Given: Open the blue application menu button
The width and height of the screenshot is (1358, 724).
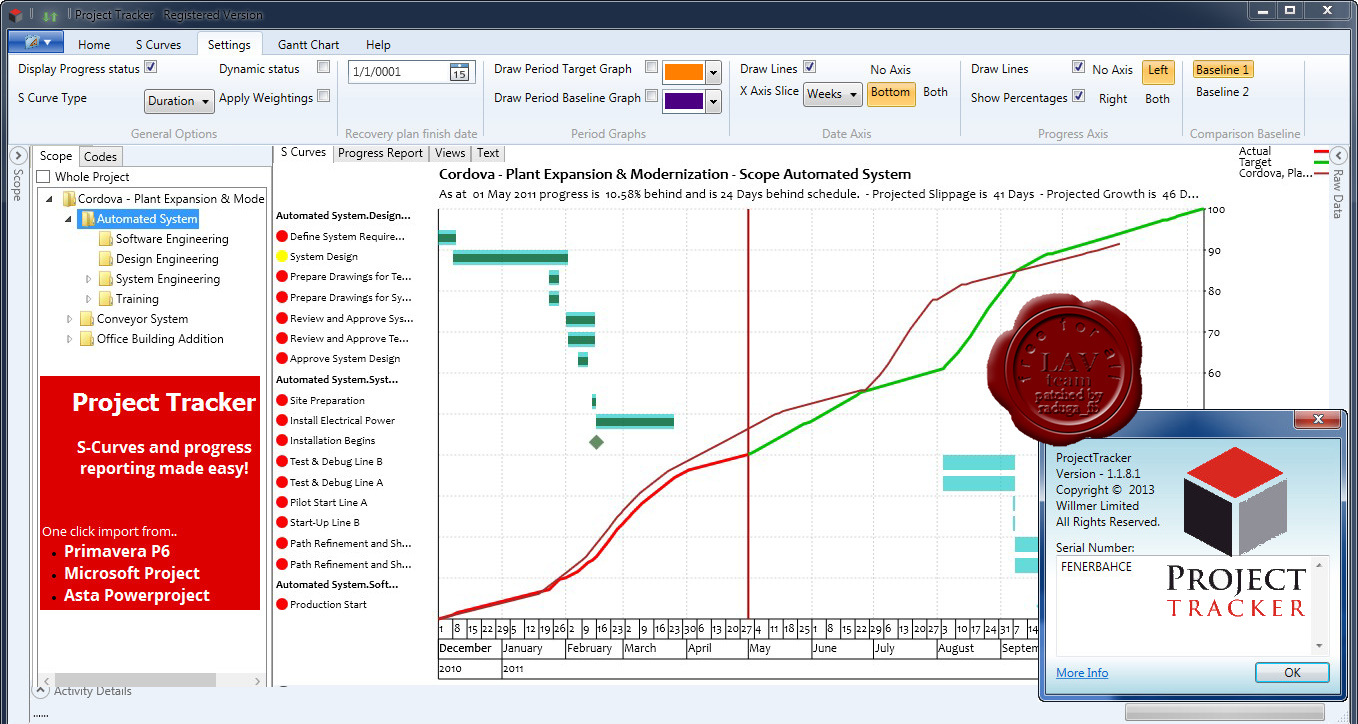Looking at the screenshot, I should pyautogui.click(x=36, y=42).
